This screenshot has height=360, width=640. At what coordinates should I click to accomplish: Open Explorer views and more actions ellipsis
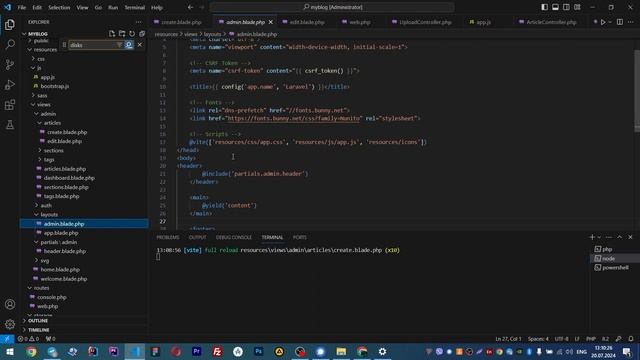point(139,22)
